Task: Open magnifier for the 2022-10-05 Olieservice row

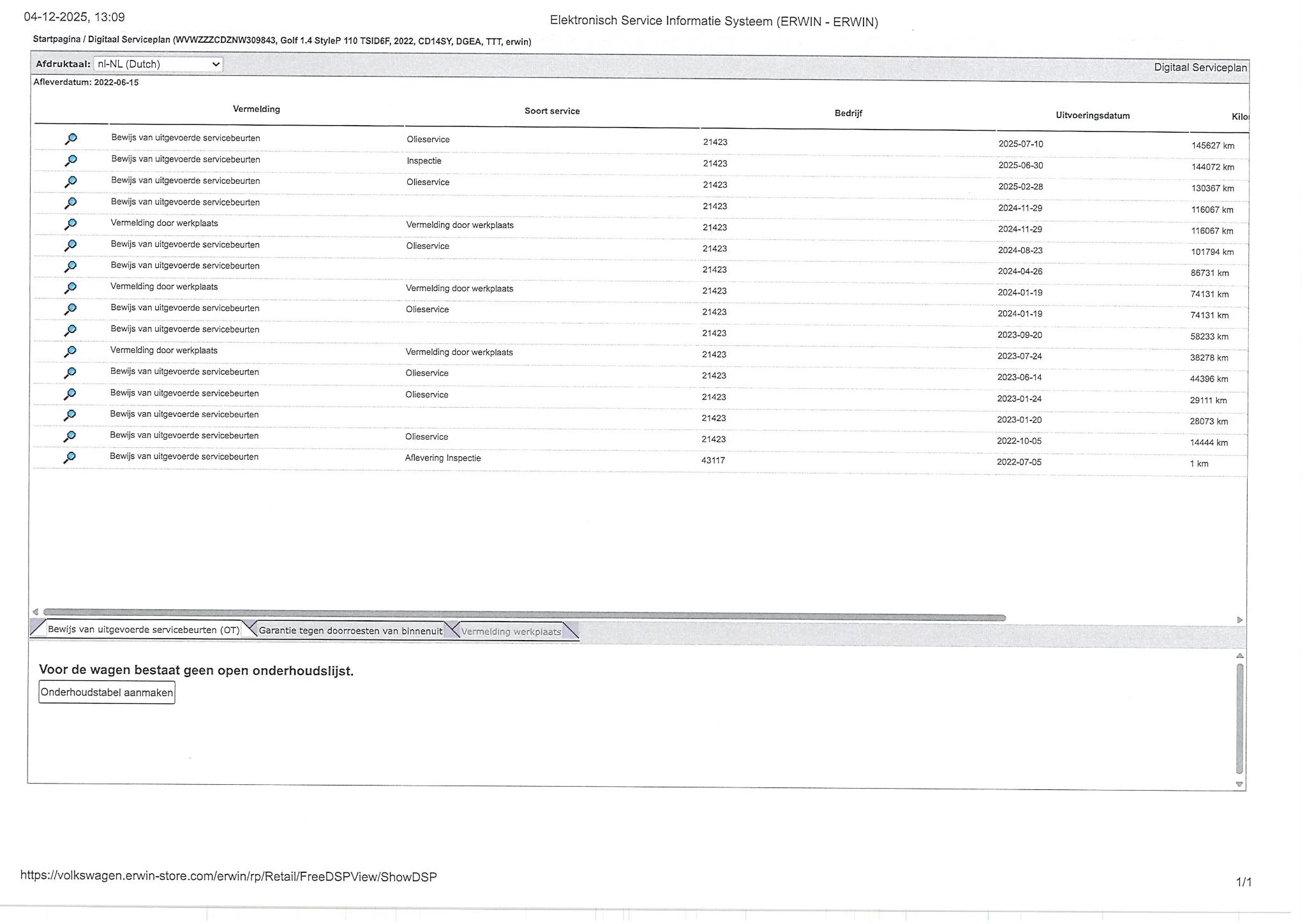Action: [70, 436]
